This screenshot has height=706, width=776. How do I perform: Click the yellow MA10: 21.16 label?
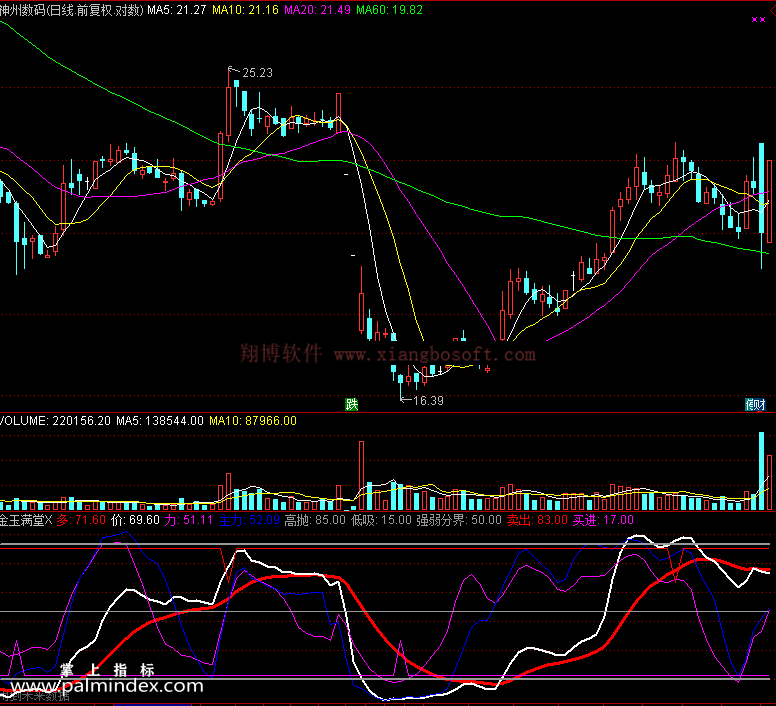[x=245, y=10]
